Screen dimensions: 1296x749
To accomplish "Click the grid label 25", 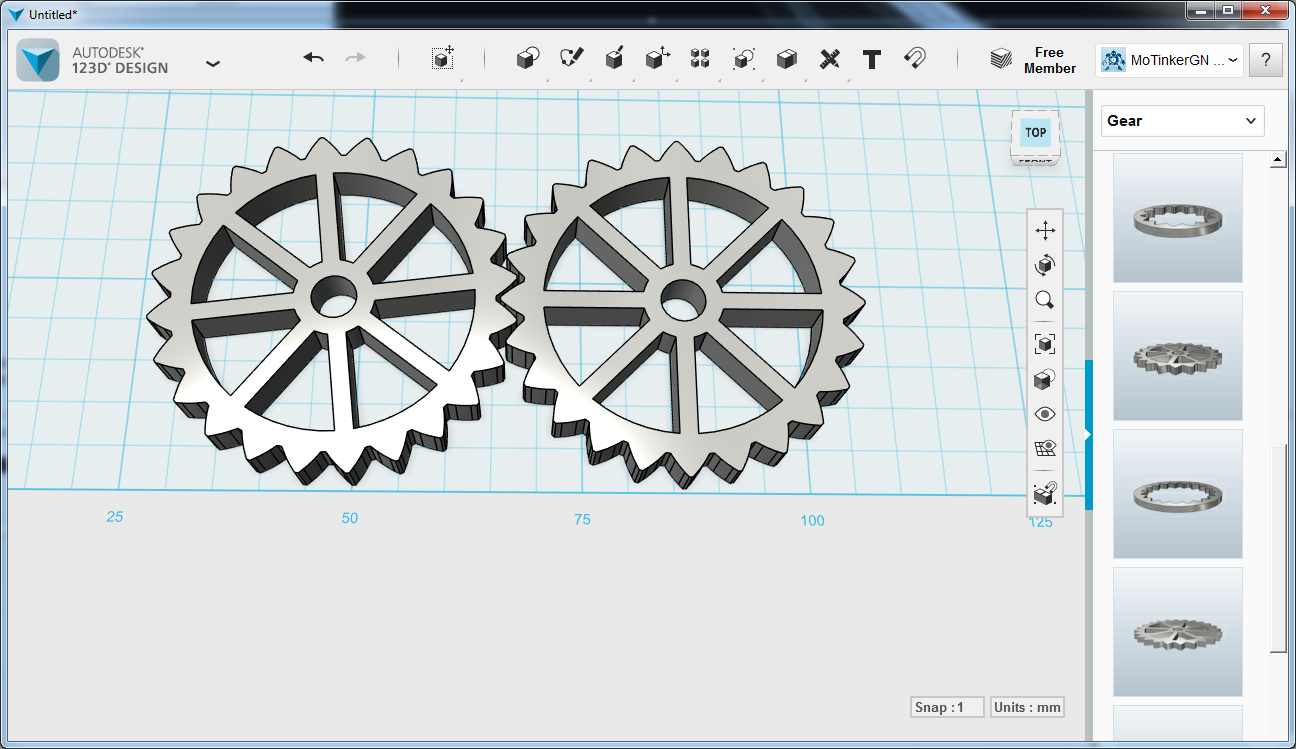I will [115, 517].
